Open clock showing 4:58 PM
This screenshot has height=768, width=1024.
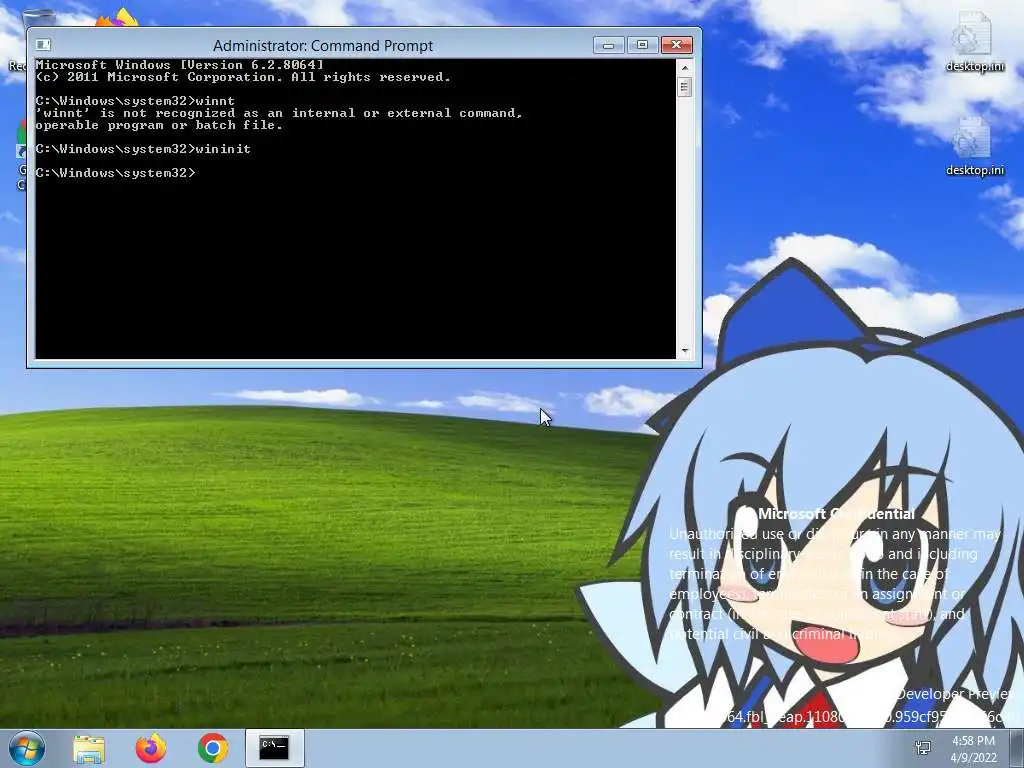(x=973, y=749)
